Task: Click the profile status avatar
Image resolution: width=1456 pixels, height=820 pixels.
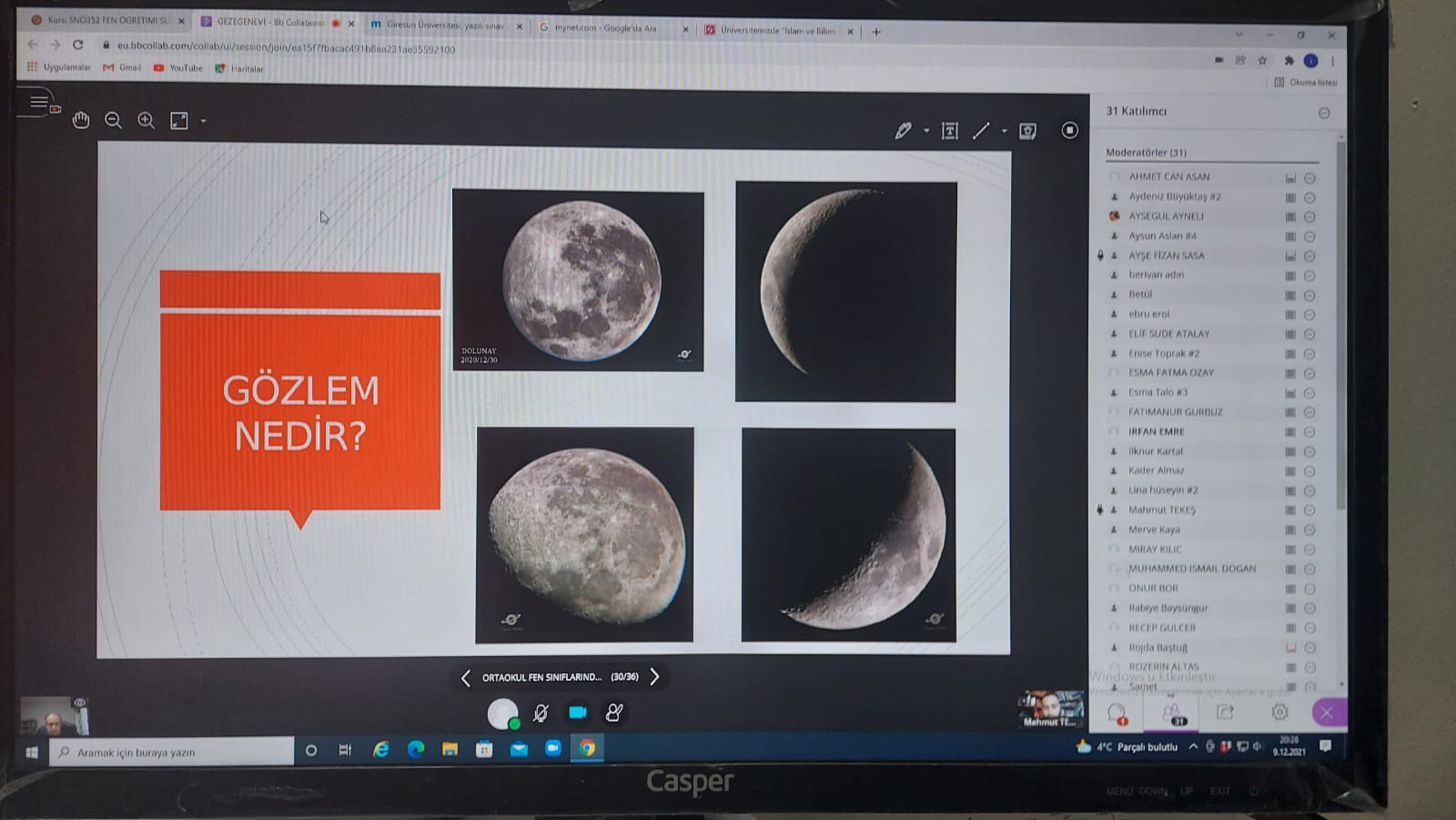Action: (x=503, y=714)
